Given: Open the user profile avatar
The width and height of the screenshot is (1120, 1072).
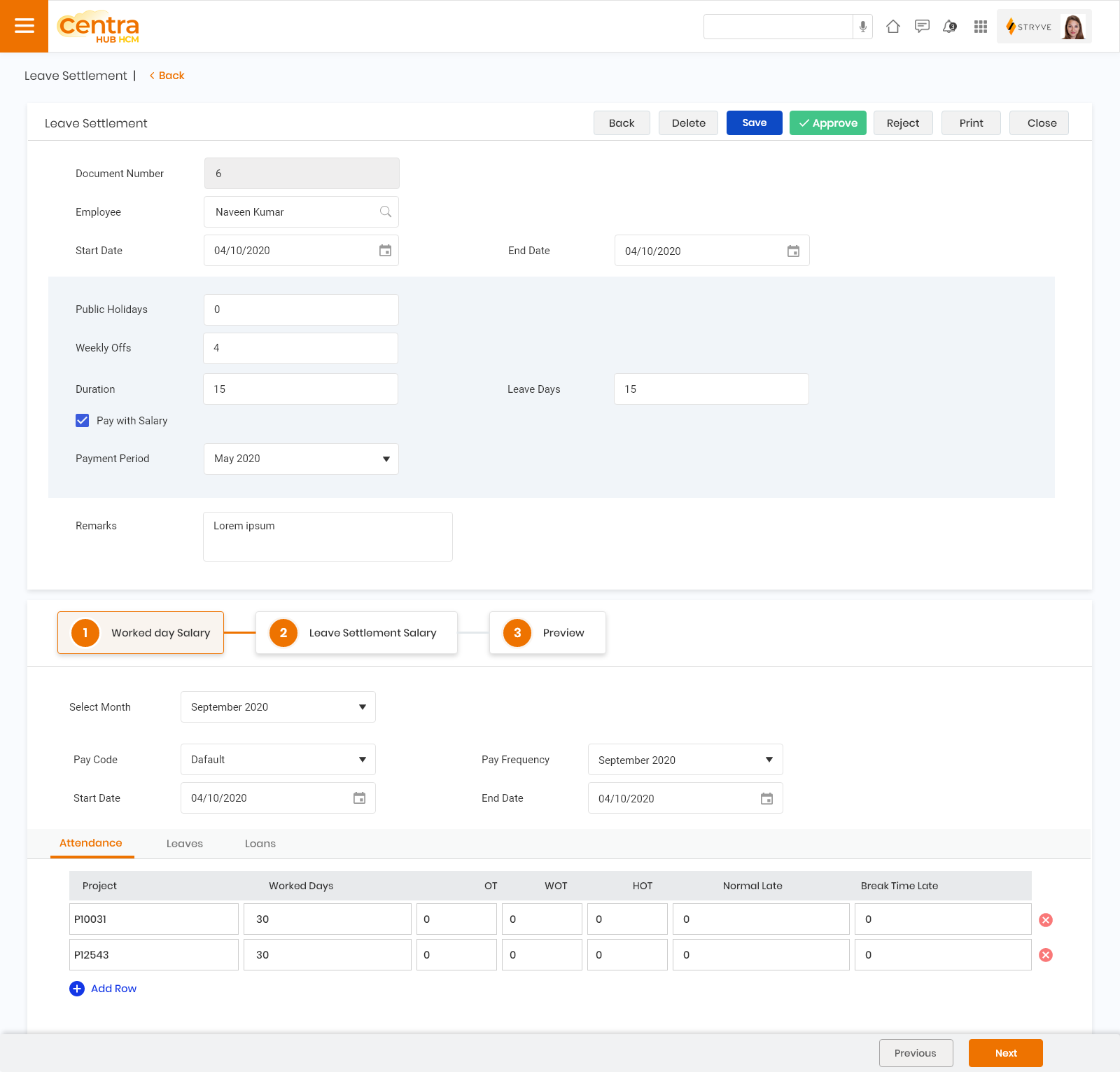Looking at the screenshot, I should (x=1073, y=26).
